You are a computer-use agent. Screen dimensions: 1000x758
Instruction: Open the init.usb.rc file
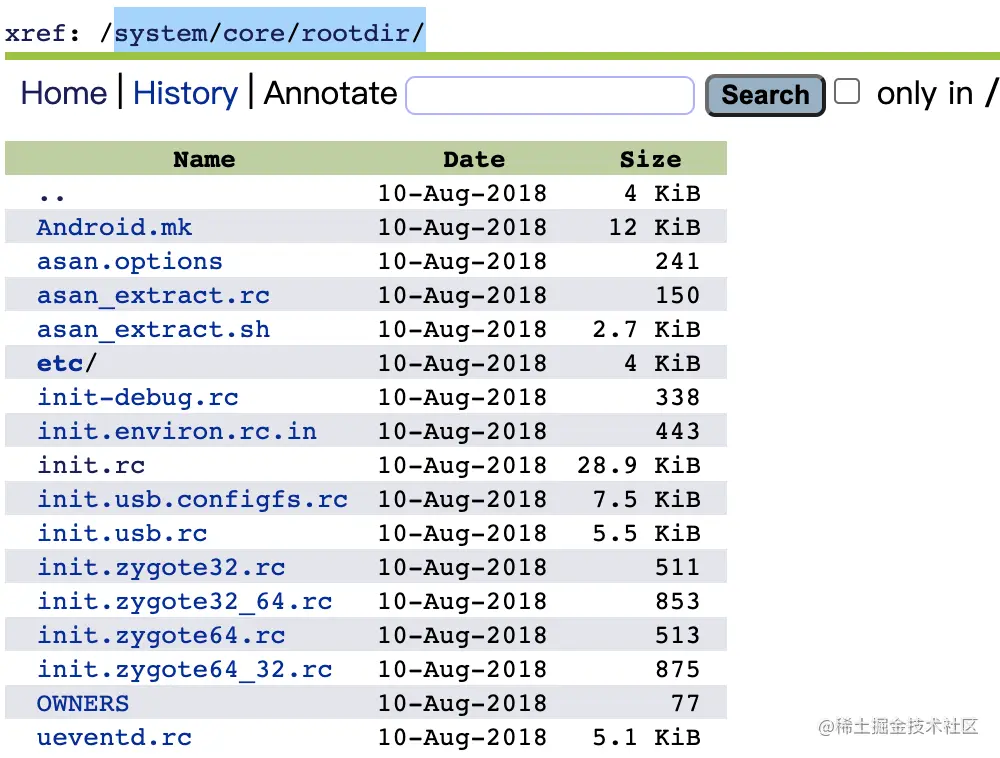(x=122, y=534)
